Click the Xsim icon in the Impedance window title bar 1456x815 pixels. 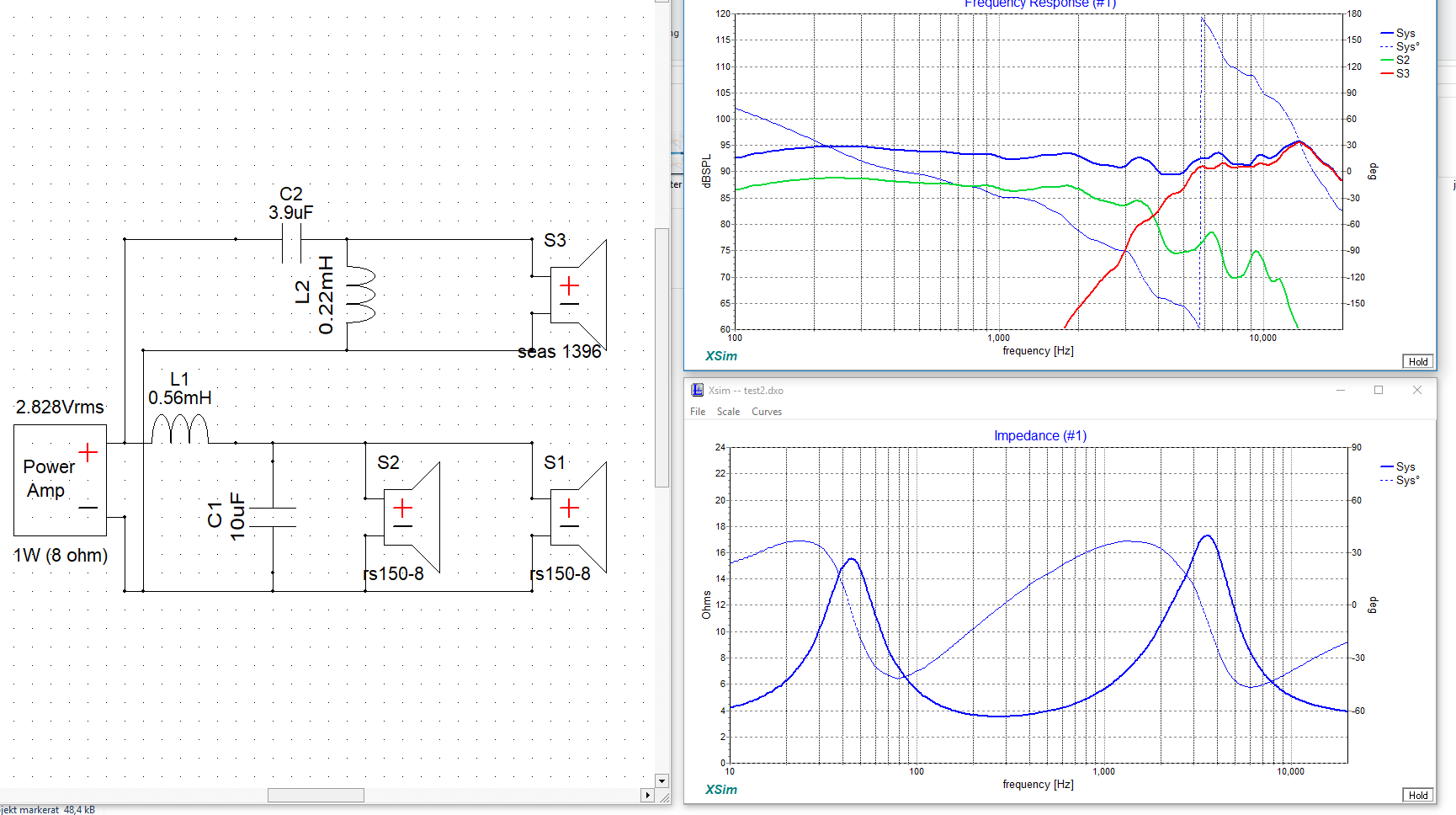point(697,390)
